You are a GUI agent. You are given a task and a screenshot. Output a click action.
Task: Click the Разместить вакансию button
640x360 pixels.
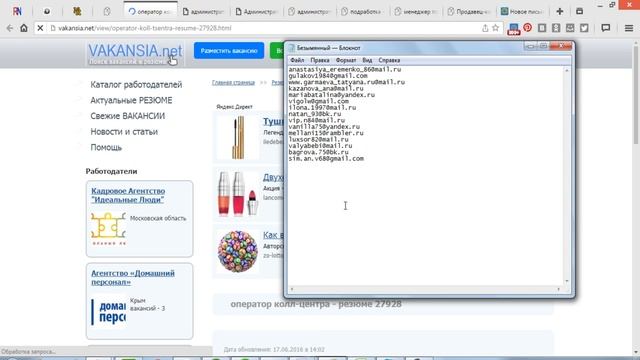(229, 51)
